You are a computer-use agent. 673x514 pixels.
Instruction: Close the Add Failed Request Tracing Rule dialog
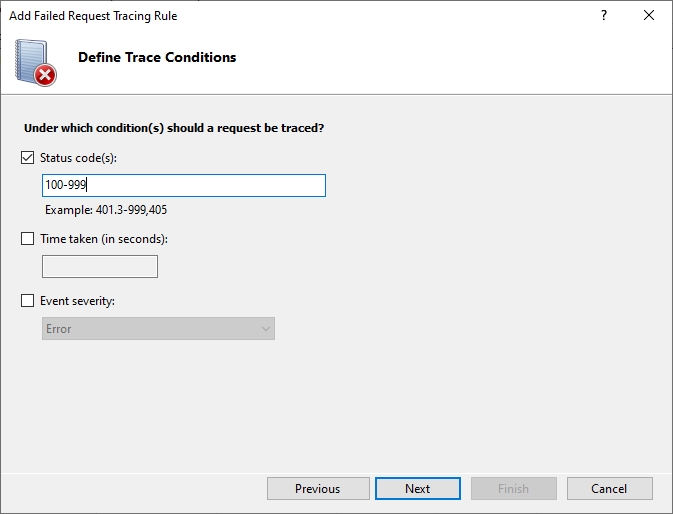click(649, 15)
